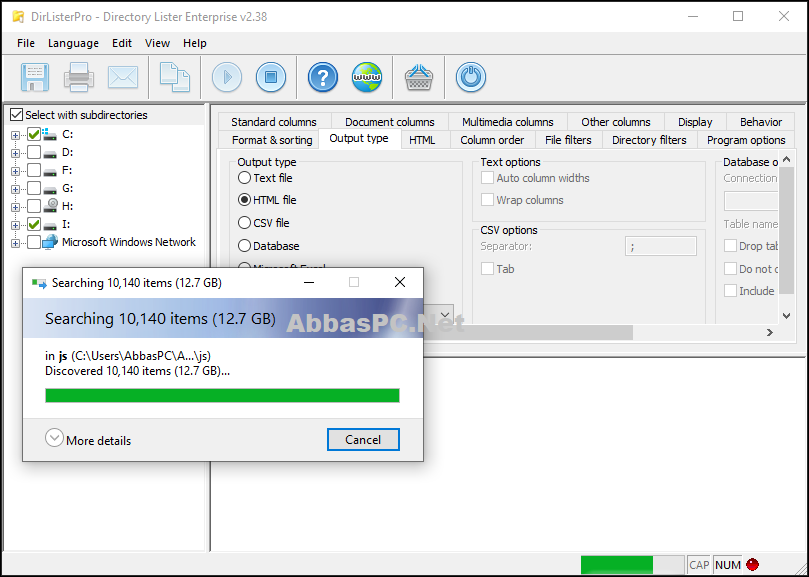Select the Text file output radio button
The width and height of the screenshot is (809, 577).
pos(244,178)
